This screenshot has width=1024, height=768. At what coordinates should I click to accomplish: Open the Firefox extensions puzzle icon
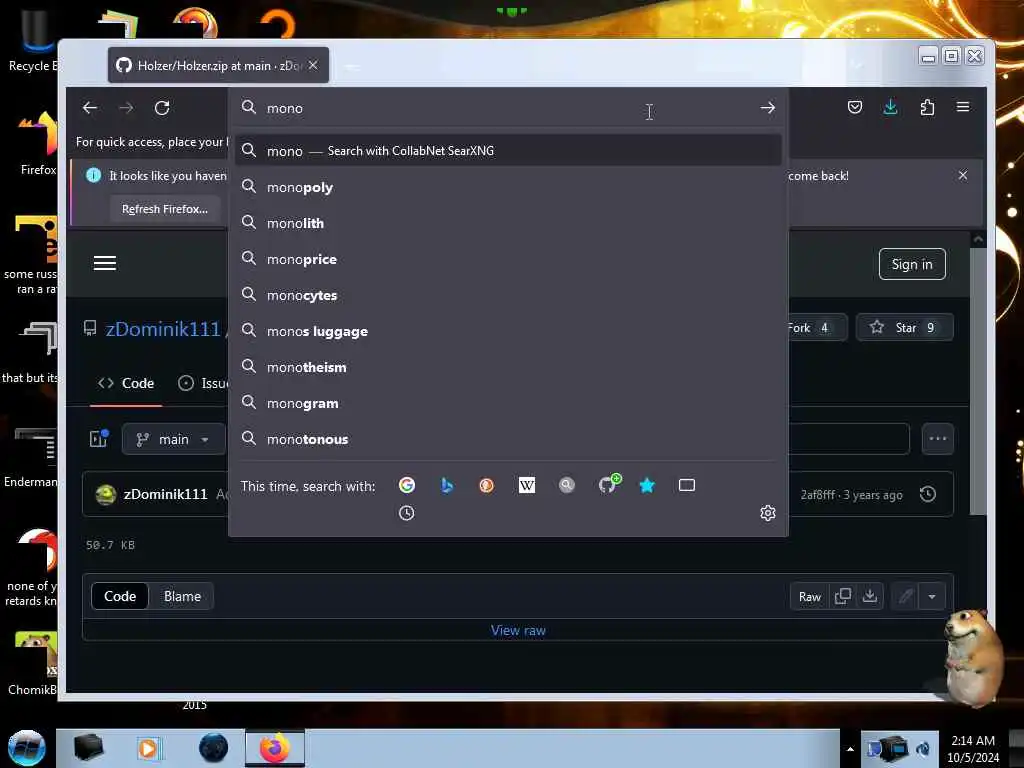tap(927, 107)
